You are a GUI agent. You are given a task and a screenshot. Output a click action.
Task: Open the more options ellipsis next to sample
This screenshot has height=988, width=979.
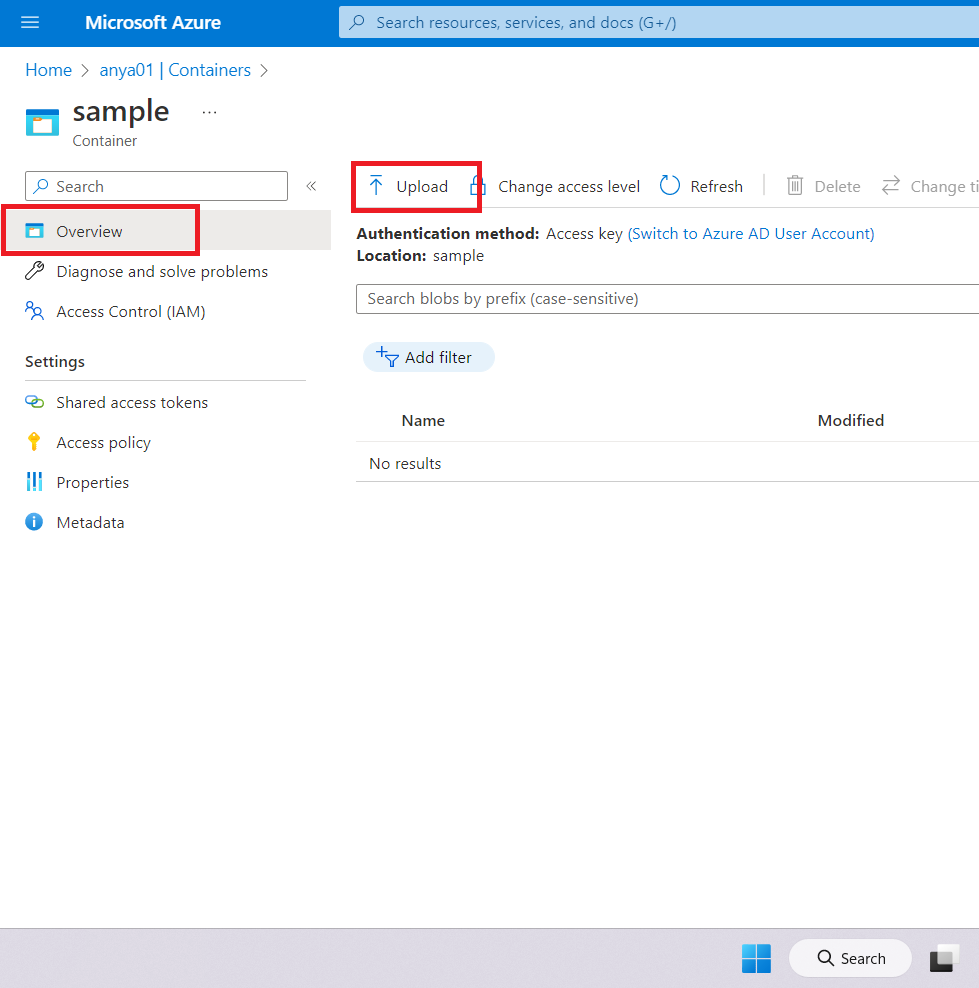pos(209,113)
